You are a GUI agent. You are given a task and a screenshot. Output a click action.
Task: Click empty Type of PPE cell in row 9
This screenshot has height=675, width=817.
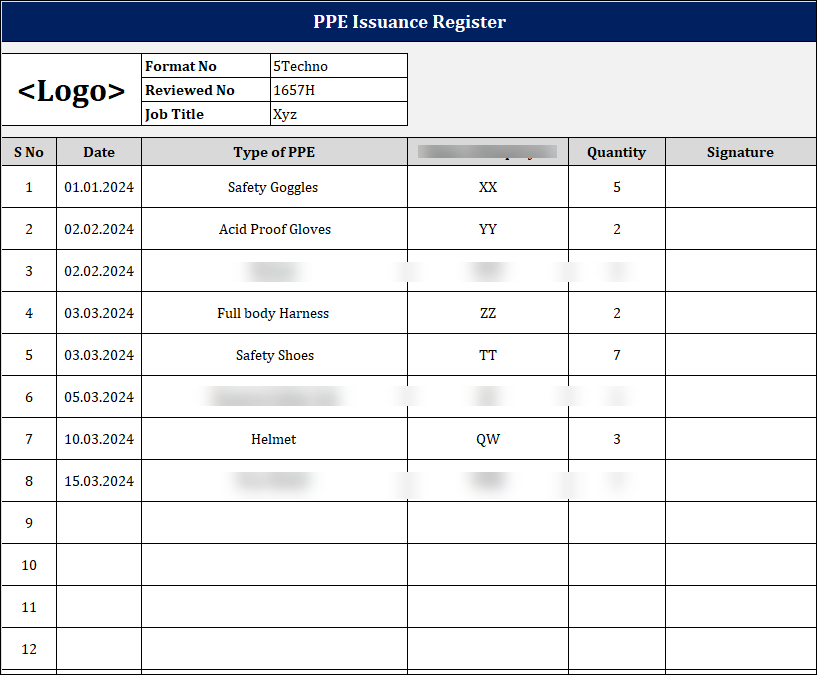pos(274,523)
